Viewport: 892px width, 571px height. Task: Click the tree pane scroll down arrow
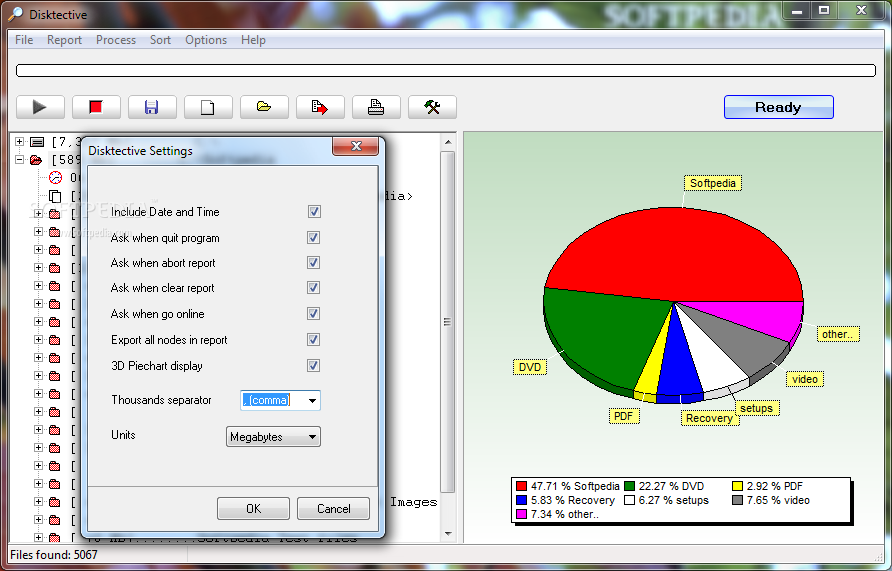pyautogui.click(x=448, y=533)
